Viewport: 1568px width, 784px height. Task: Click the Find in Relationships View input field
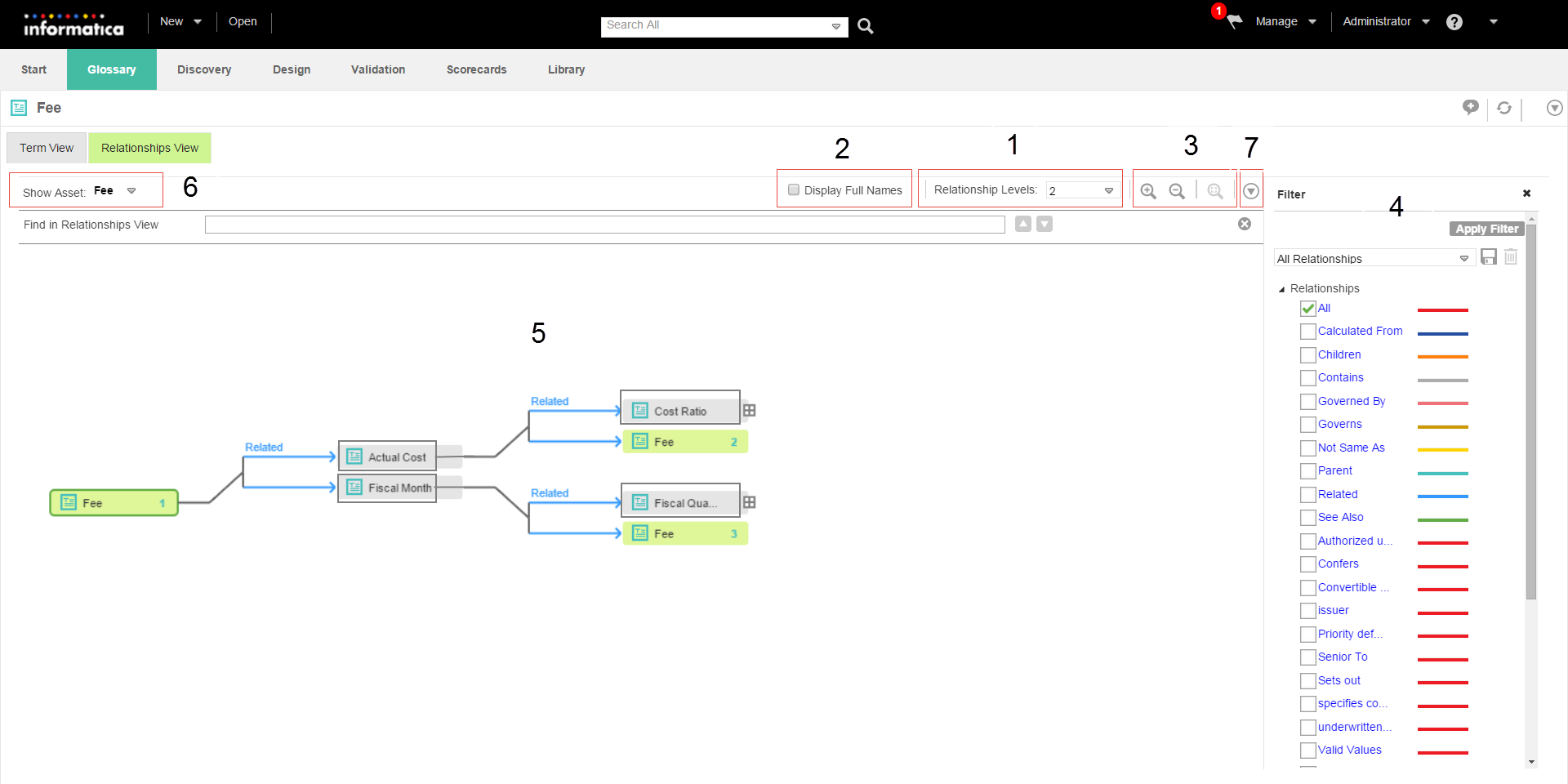coord(604,225)
